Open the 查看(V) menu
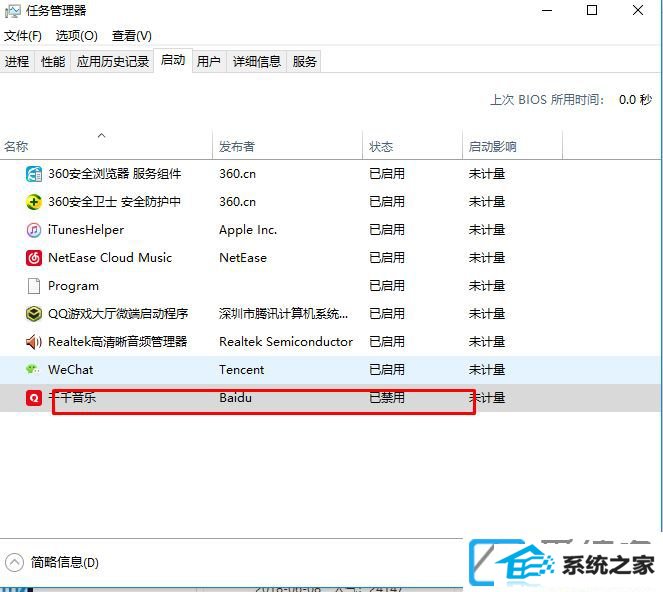 click(132, 36)
